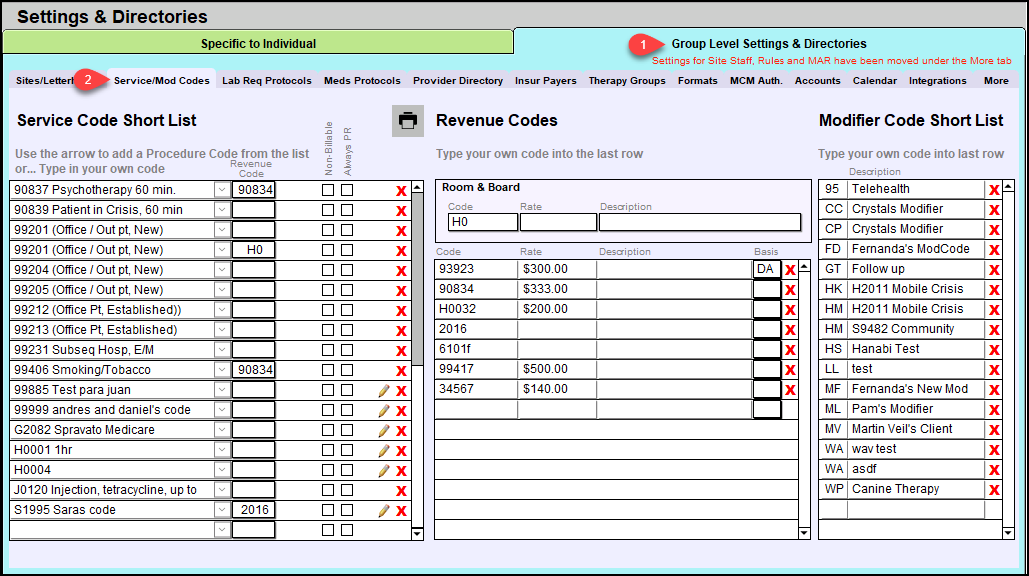Open the Lab Req Protocols tab
This screenshot has width=1029, height=576.
(x=267, y=81)
